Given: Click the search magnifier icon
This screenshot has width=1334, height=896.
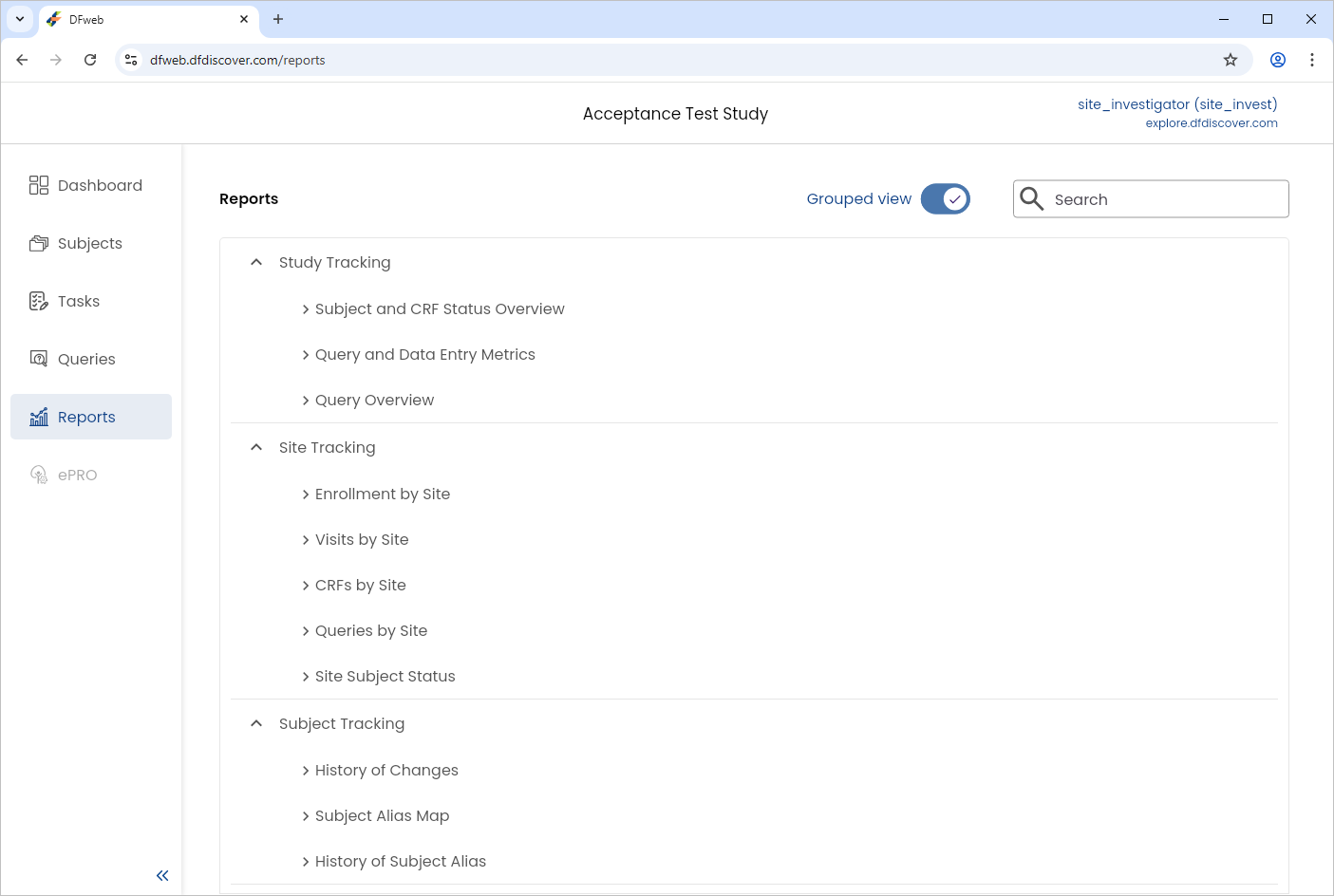Looking at the screenshot, I should (1032, 198).
